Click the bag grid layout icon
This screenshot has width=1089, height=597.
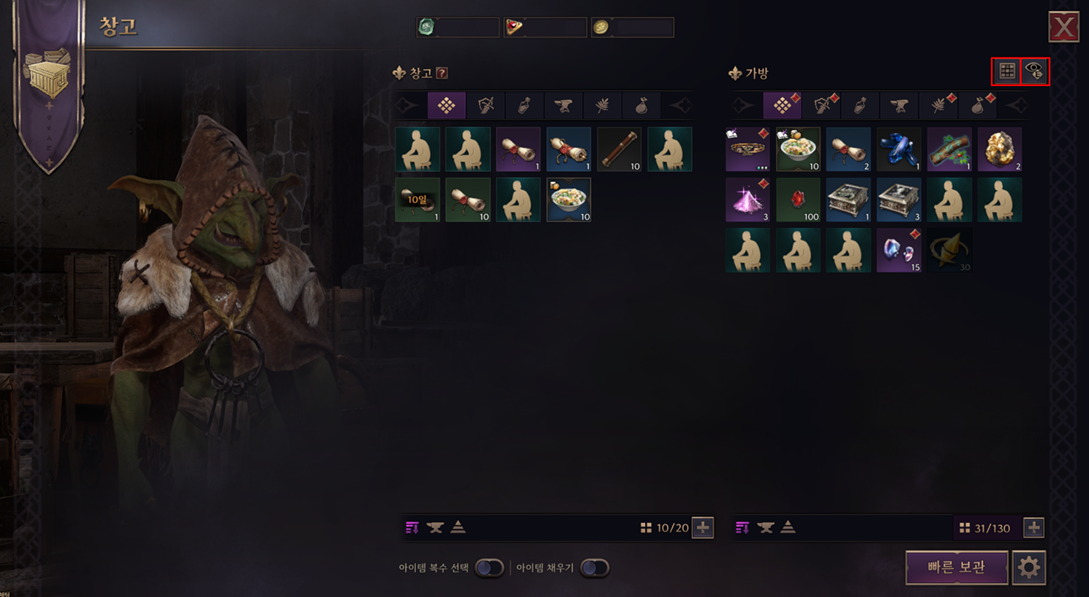1006,71
